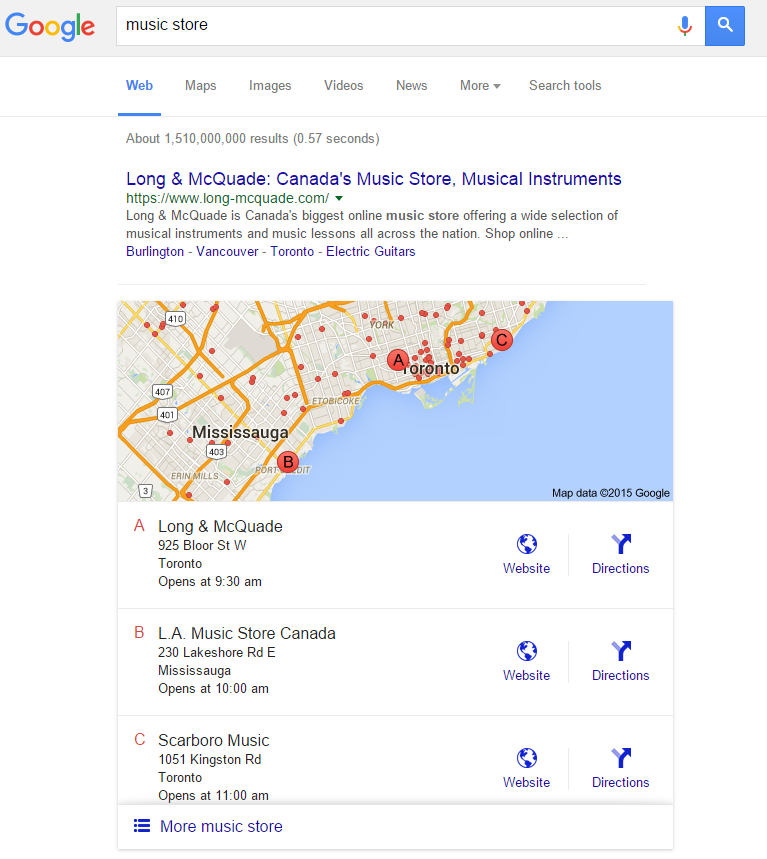Open green arrow next to long-mcquade.com URL
The height and width of the screenshot is (859, 767).
coord(339,199)
